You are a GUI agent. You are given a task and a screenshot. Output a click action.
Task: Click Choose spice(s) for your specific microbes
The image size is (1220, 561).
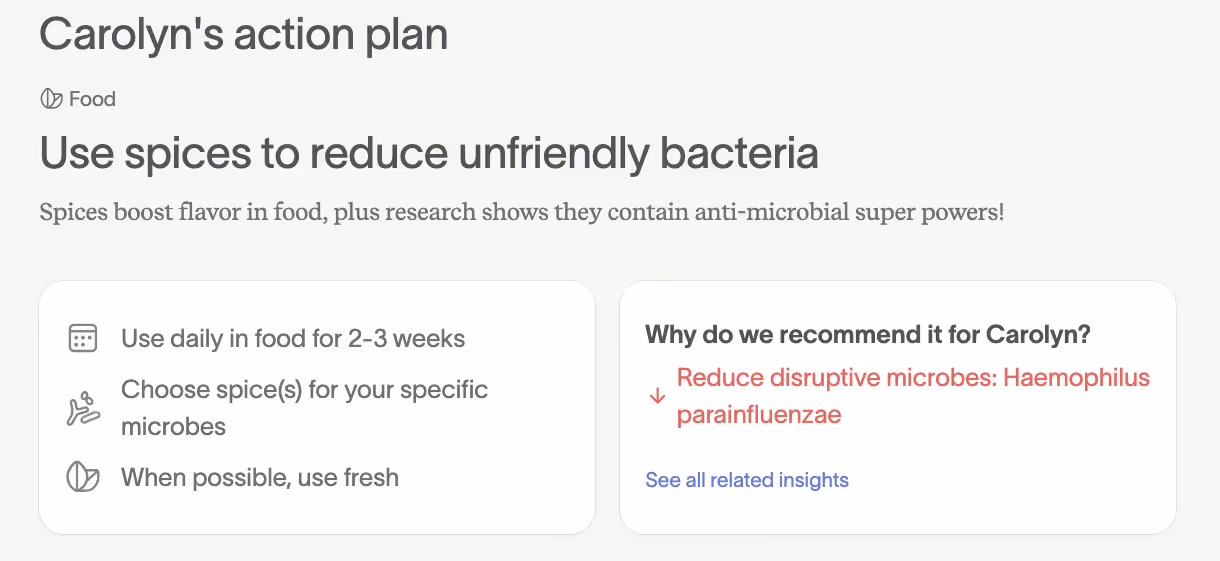(304, 389)
